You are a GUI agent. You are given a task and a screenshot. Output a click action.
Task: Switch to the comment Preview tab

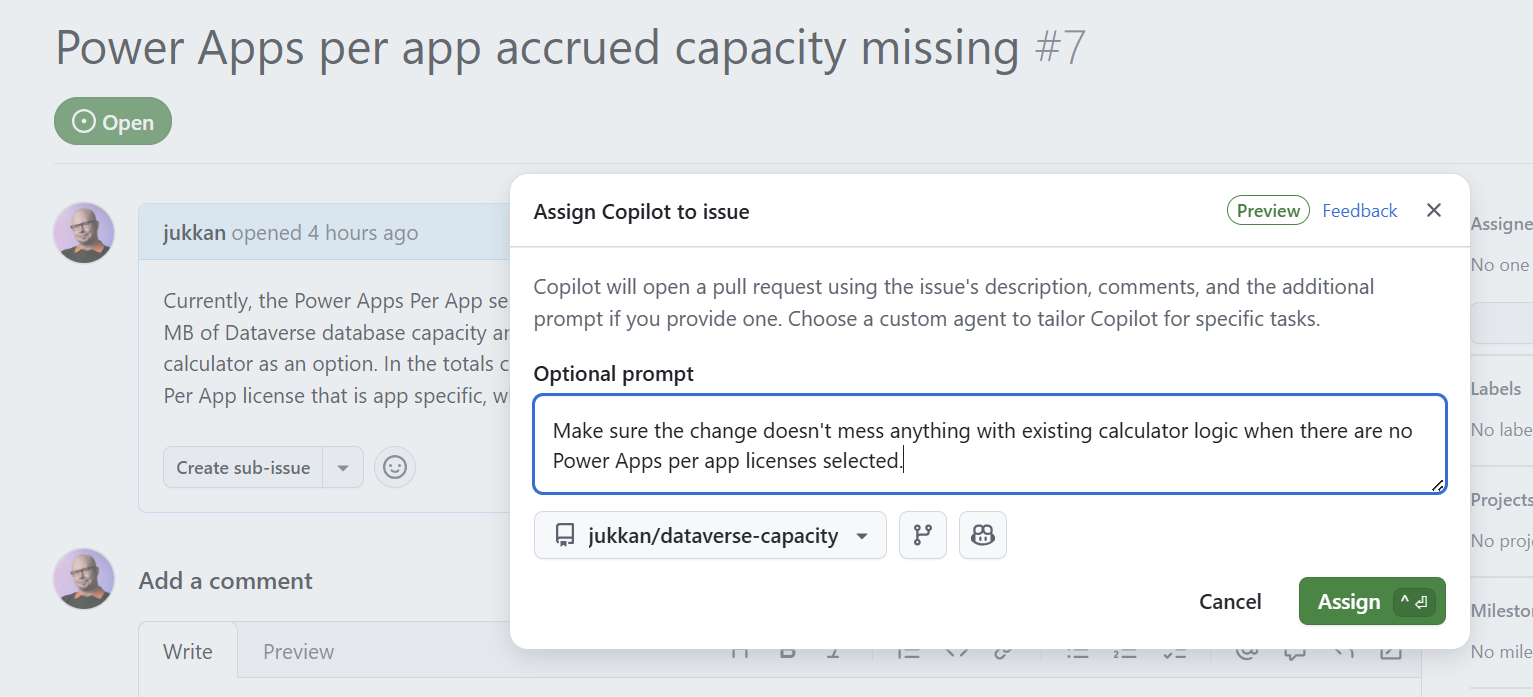[x=298, y=651]
